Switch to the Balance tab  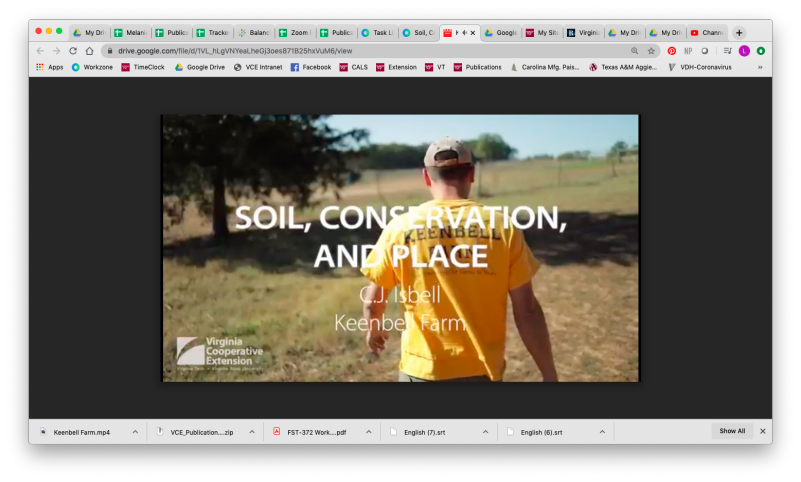pyautogui.click(x=254, y=33)
